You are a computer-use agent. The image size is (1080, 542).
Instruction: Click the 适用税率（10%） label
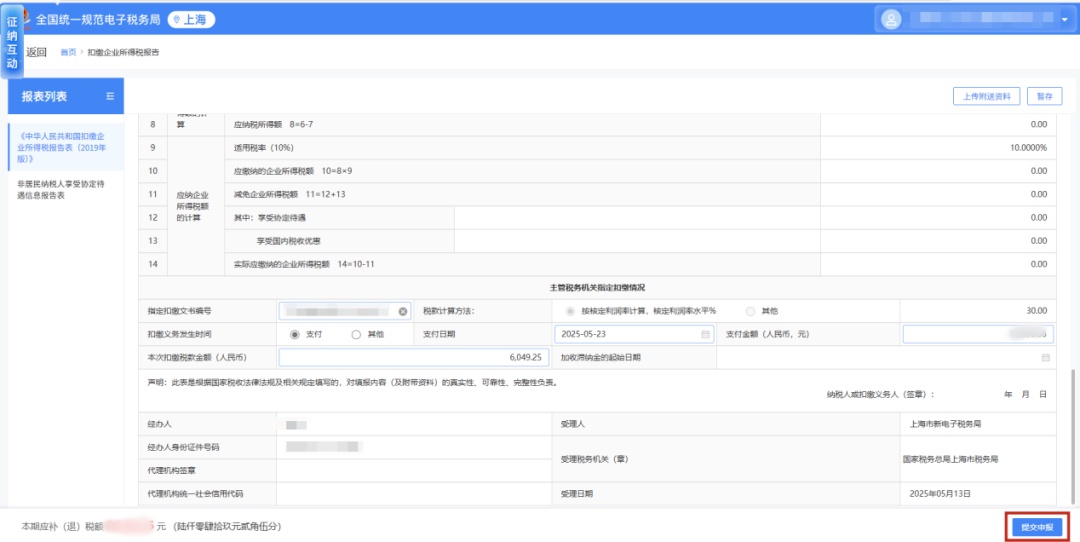[x=263, y=148]
